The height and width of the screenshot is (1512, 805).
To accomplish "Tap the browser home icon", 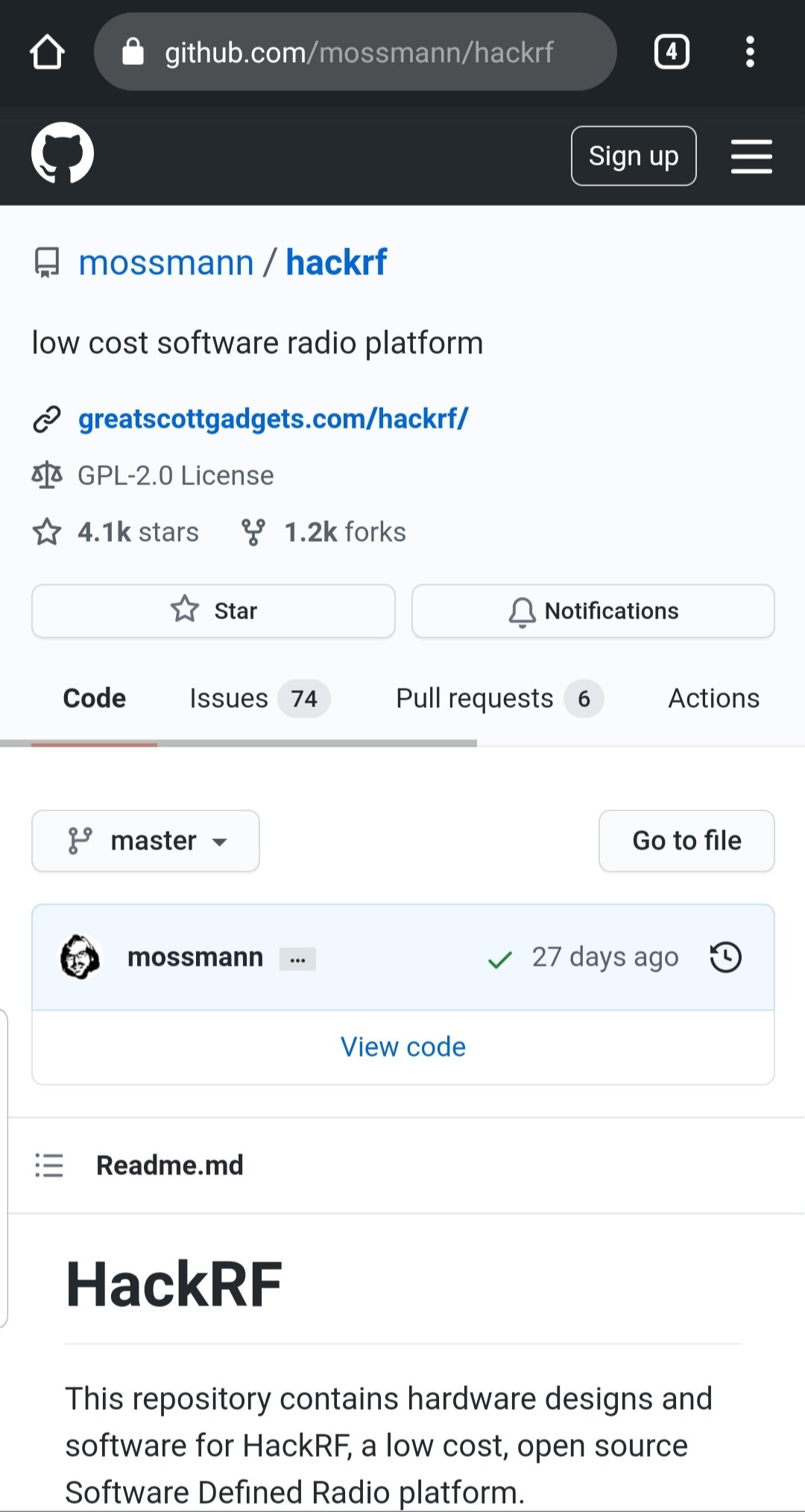I will click(47, 52).
